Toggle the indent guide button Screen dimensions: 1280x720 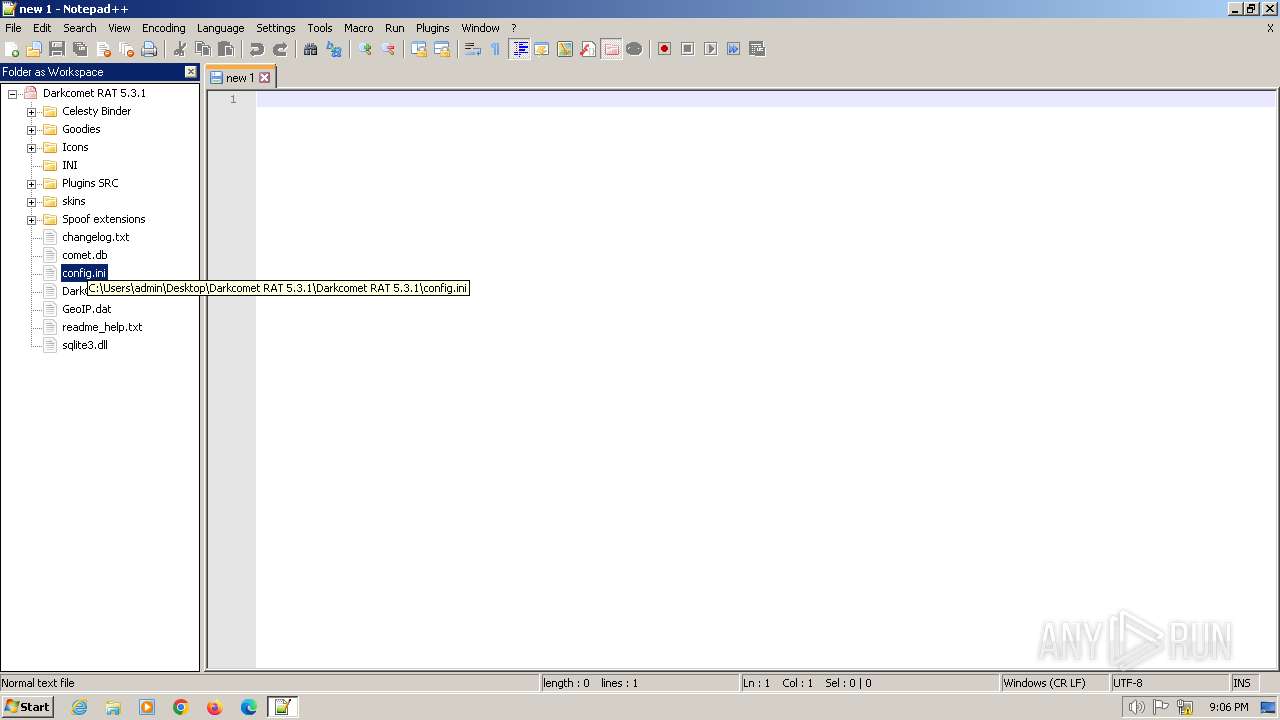coord(519,49)
